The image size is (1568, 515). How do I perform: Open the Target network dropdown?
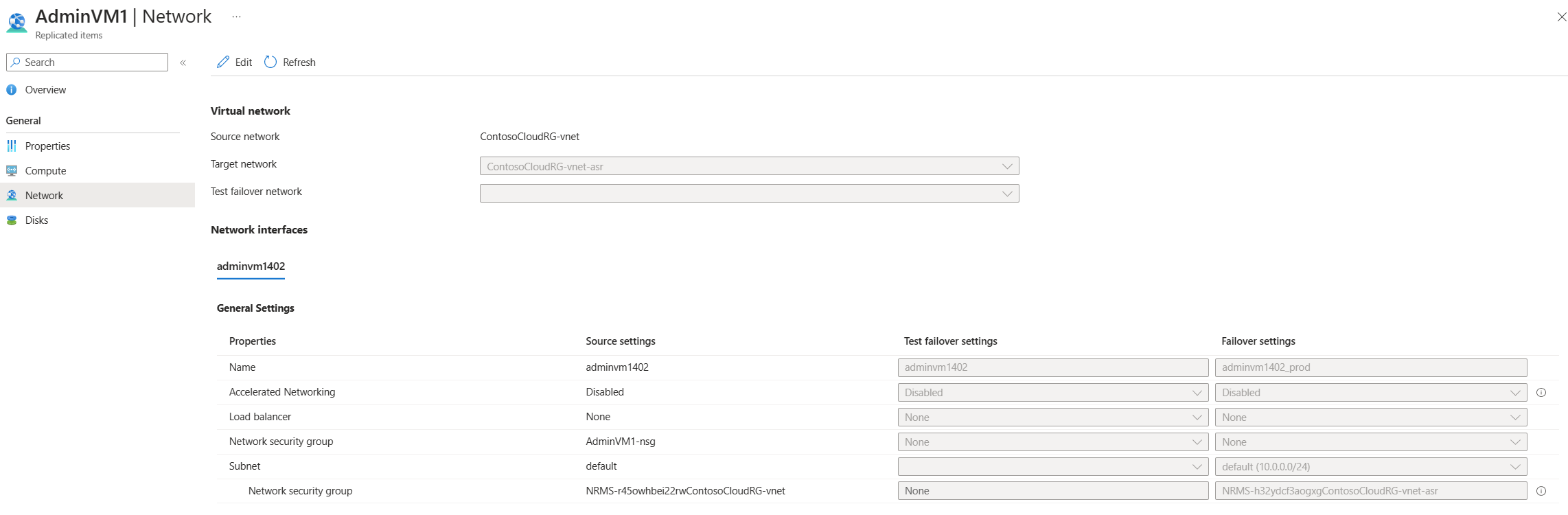[749, 166]
